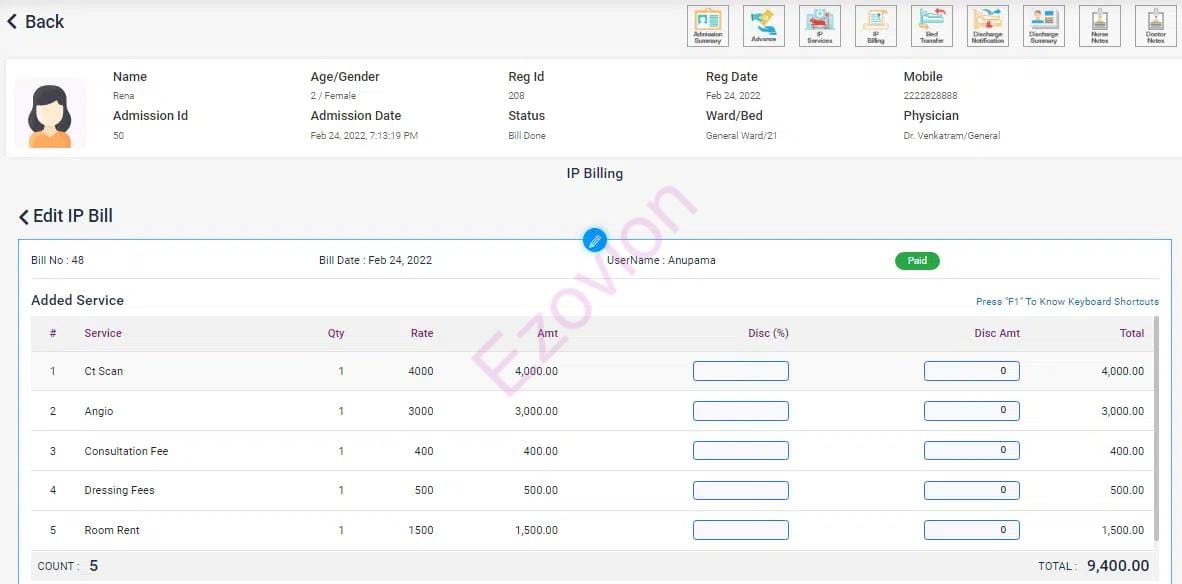This screenshot has height=584, width=1182.
Task: Focus Disc (%) field for Consultation Fee
Action: click(x=740, y=451)
